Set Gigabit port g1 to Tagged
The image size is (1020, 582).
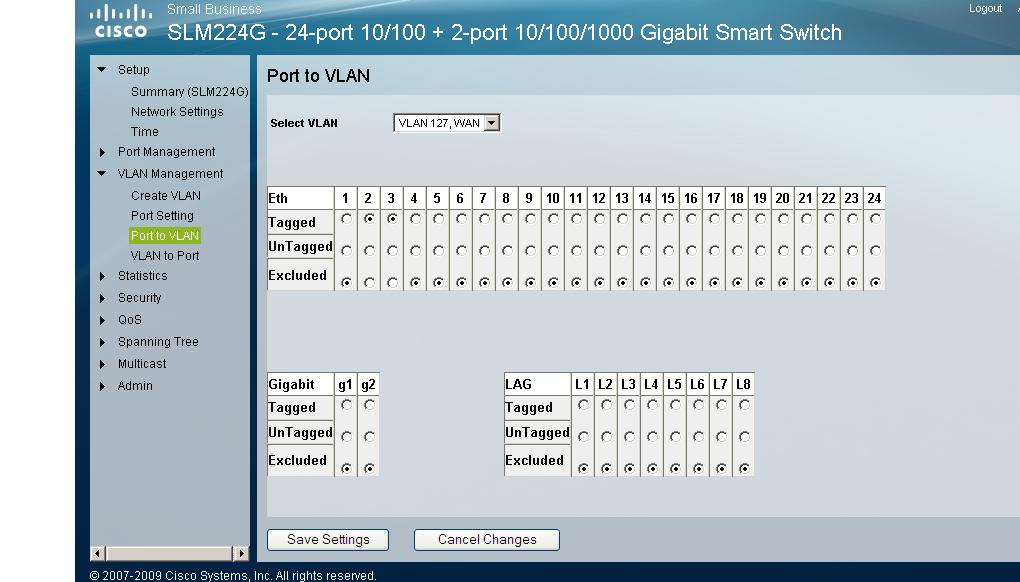click(x=347, y=405)
